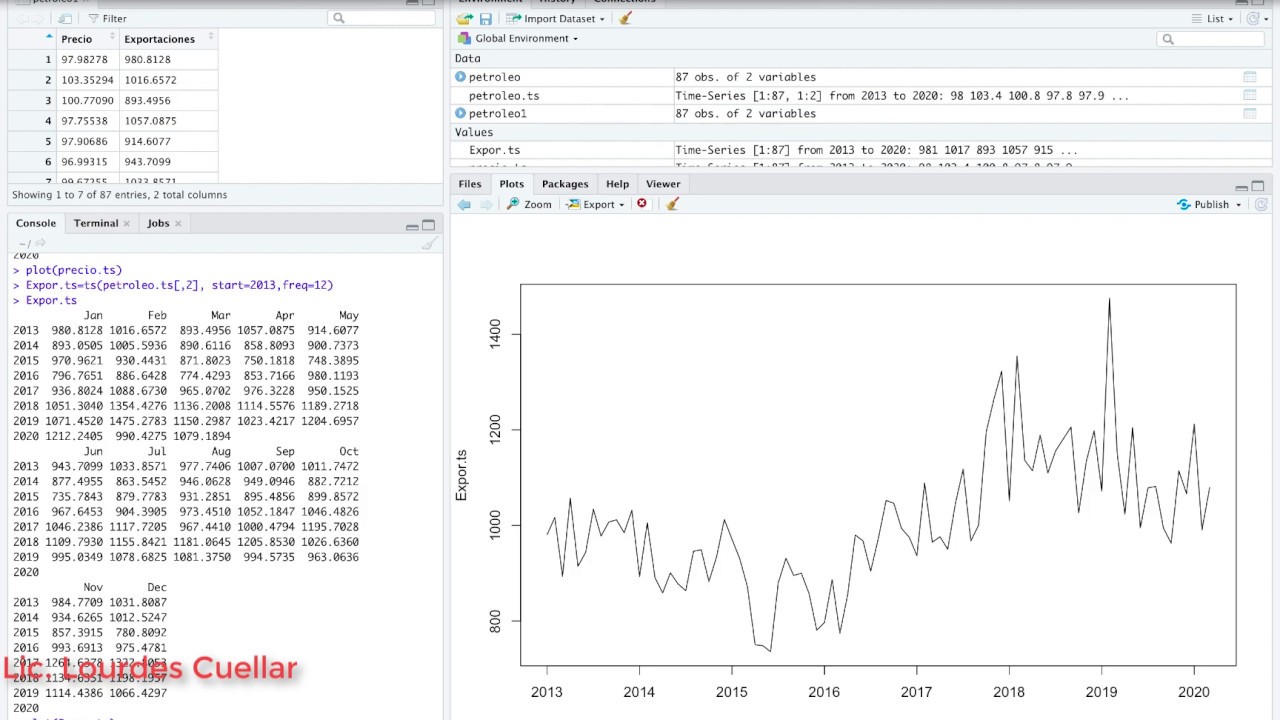The width and height of the screenshot is (1280, 720).
Task: Click the data viewer search field
Action: 380,18
